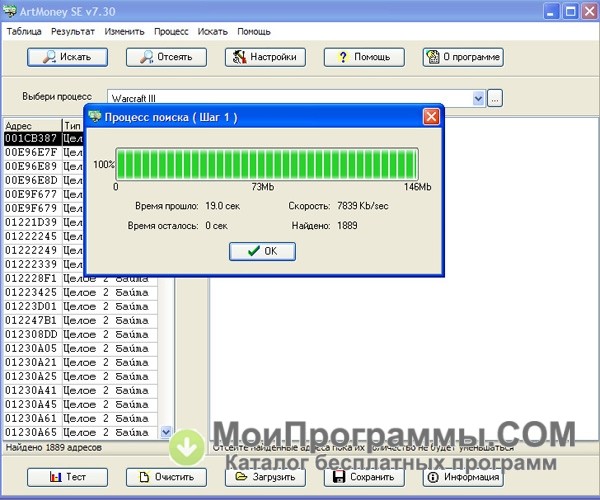Open the Искать menu in menu bar
This screenshot has width=600, height=500.
point(213,32)
